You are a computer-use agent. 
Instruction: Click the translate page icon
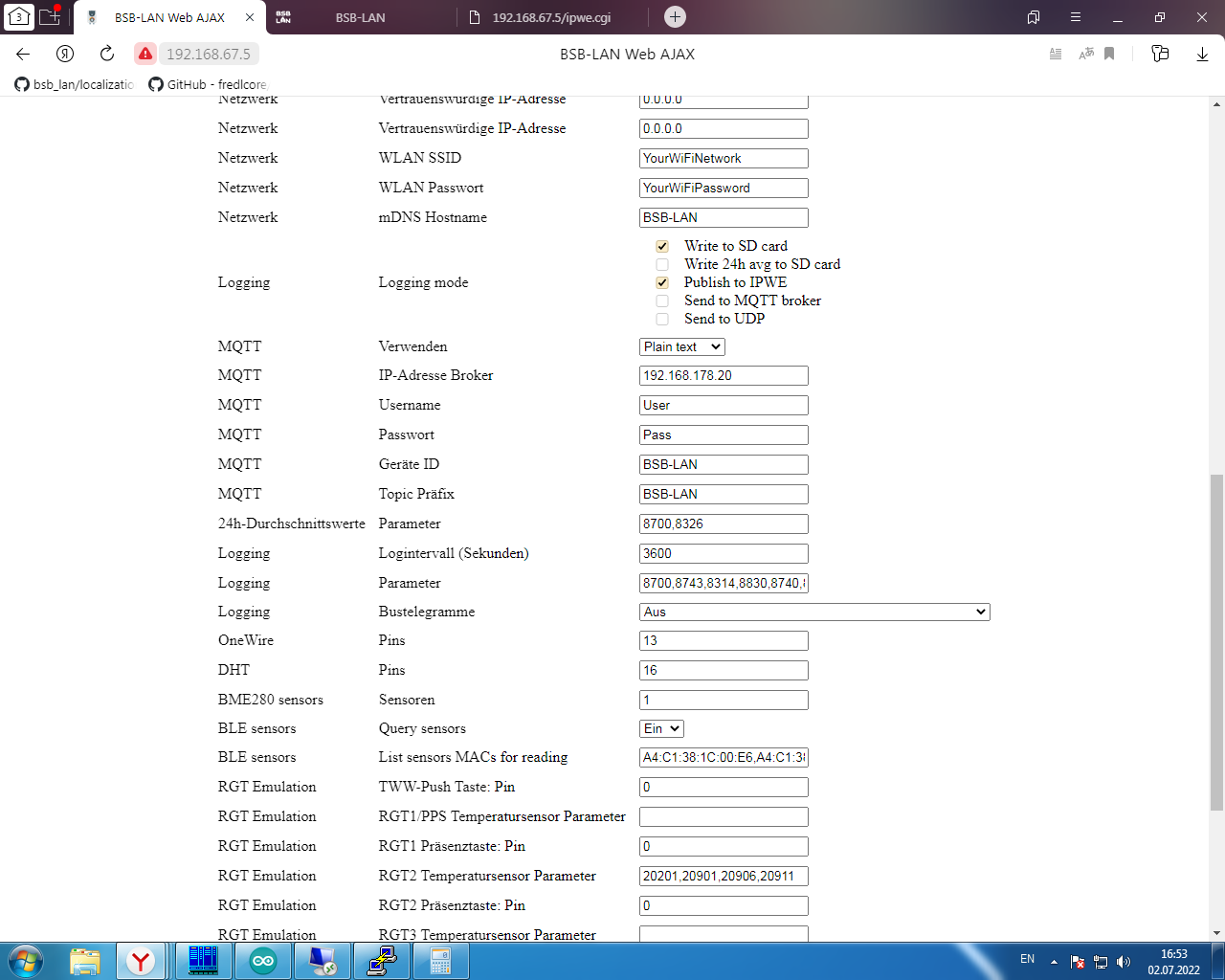[1085, 54]
